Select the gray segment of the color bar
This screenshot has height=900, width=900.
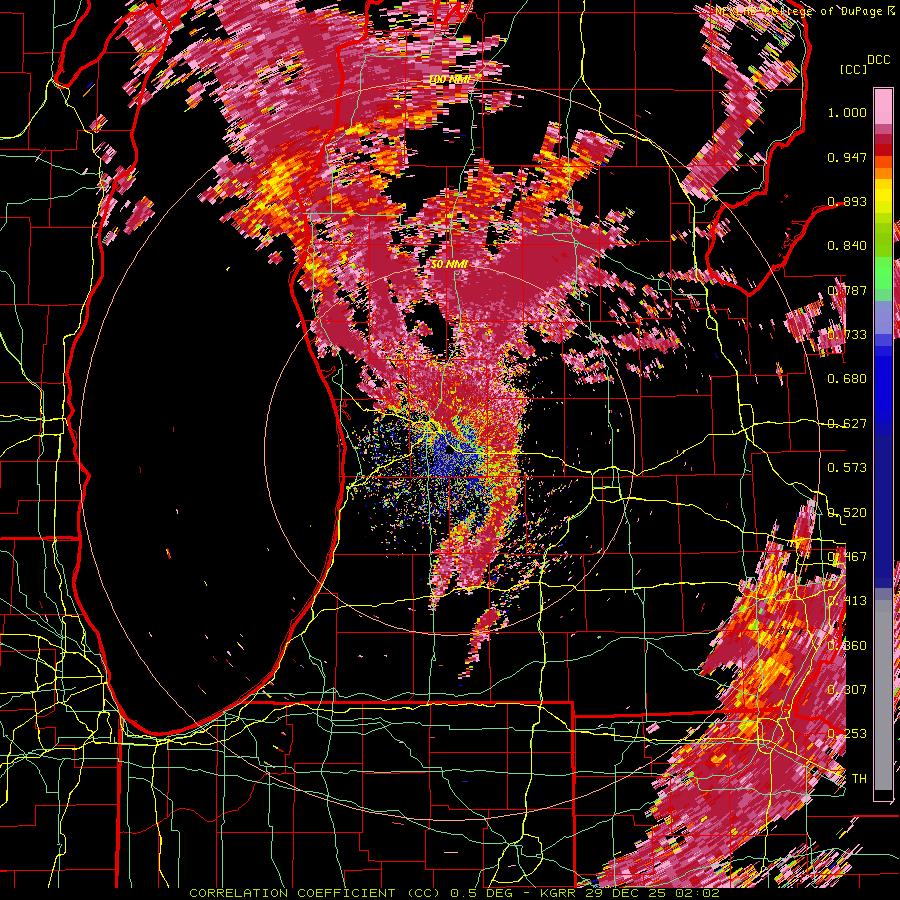(x=883, y=695)
